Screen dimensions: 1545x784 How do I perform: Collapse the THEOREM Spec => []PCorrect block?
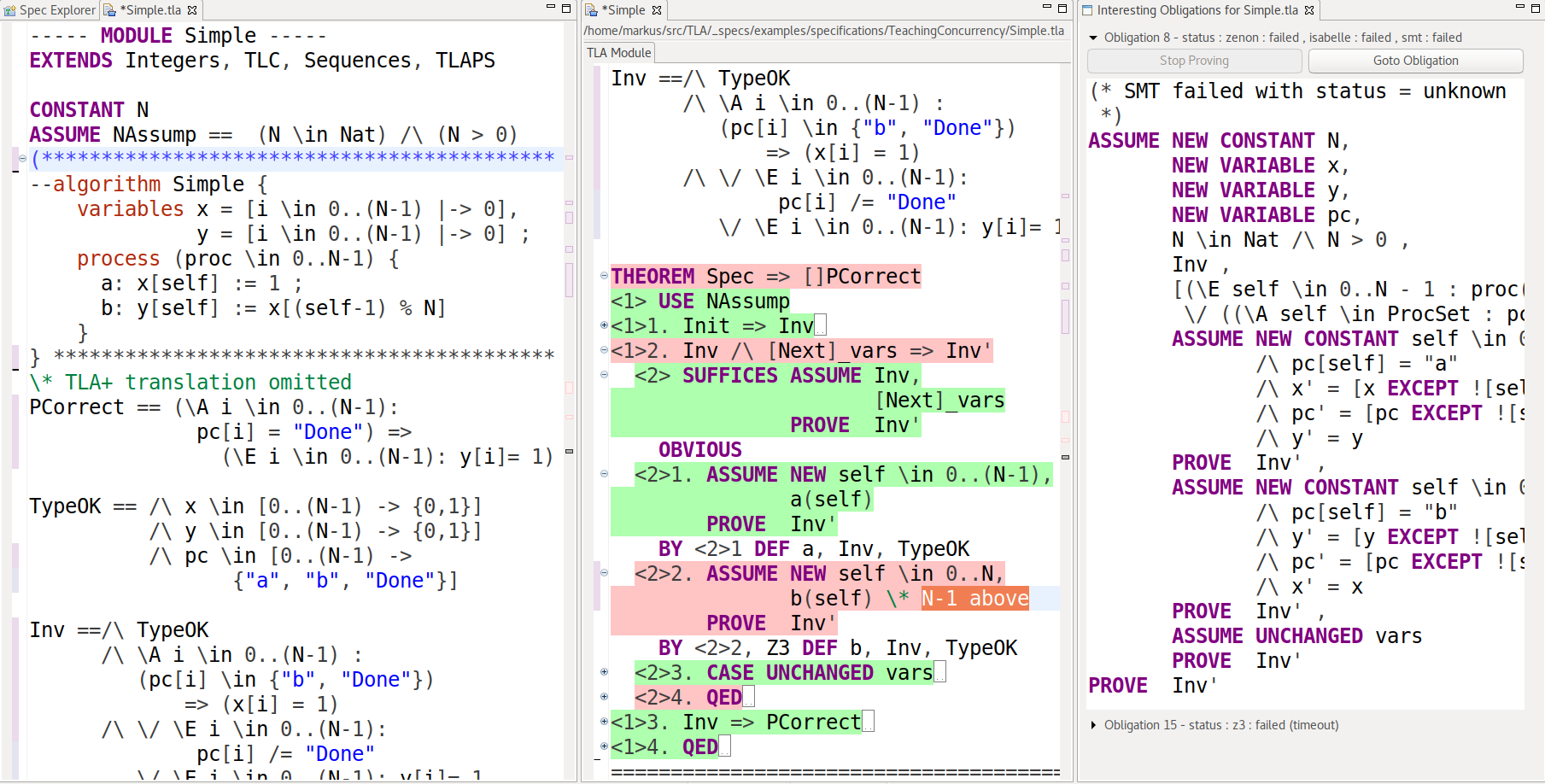coord(604,276)
